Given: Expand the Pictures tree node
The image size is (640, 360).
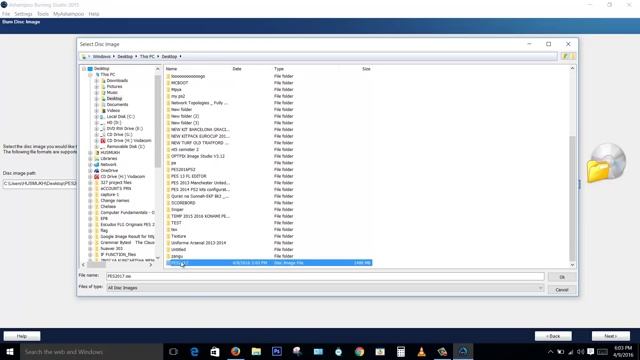Looking at the screenshot, I should click(97, 87).
